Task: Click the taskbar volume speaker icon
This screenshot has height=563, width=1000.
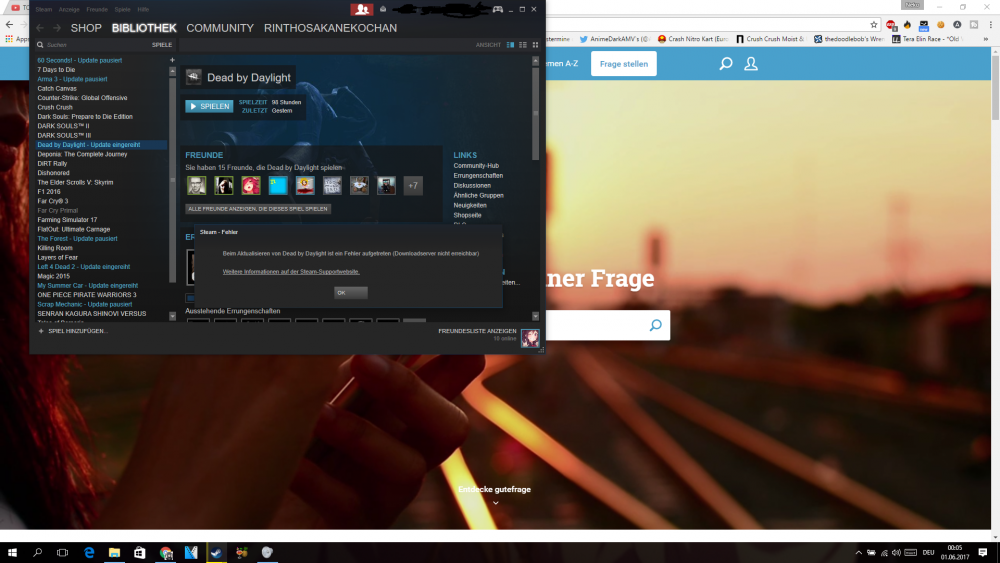Action: click(896, 552)
